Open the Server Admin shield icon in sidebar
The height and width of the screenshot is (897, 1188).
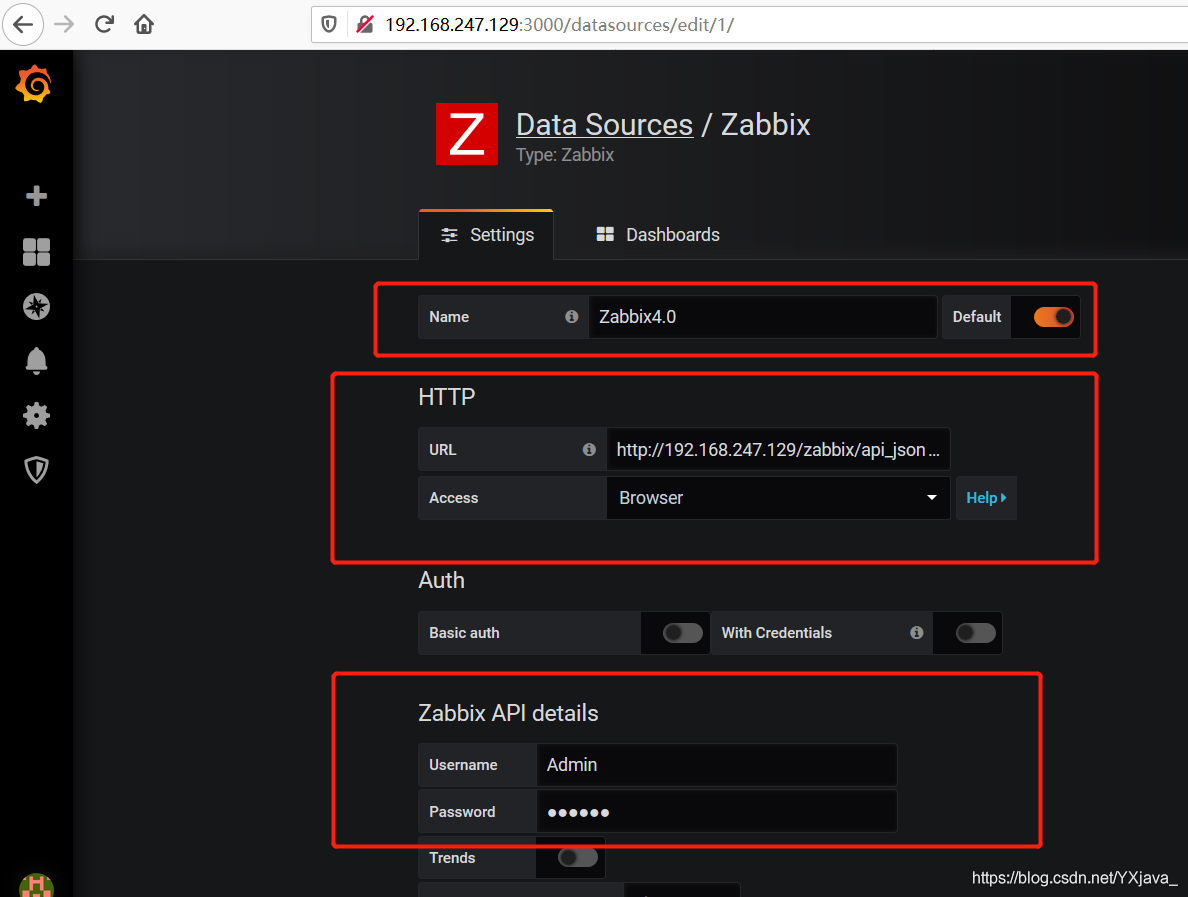36,470
